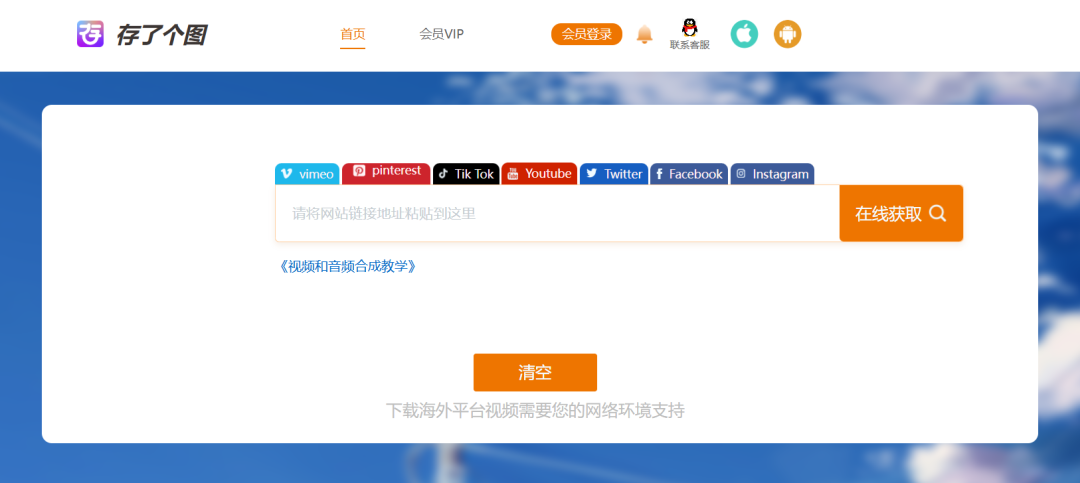This screenshot has width=1080, height=483.
Task: Open the 视频和音频合成教学 tutorial link
Action: [347, 266]
